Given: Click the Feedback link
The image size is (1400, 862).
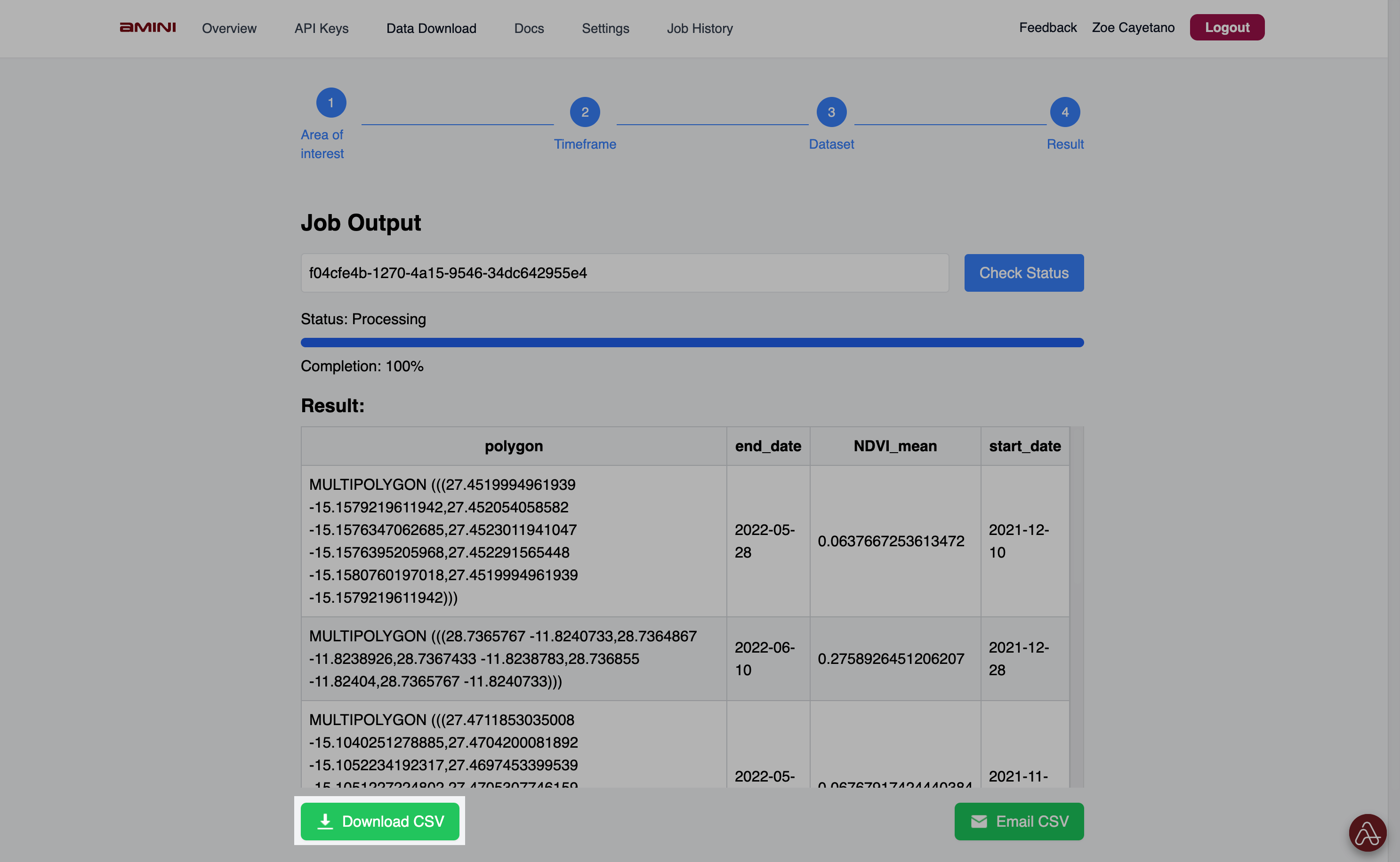Looking at the screenshot, I should click(x=1047, y=27).
